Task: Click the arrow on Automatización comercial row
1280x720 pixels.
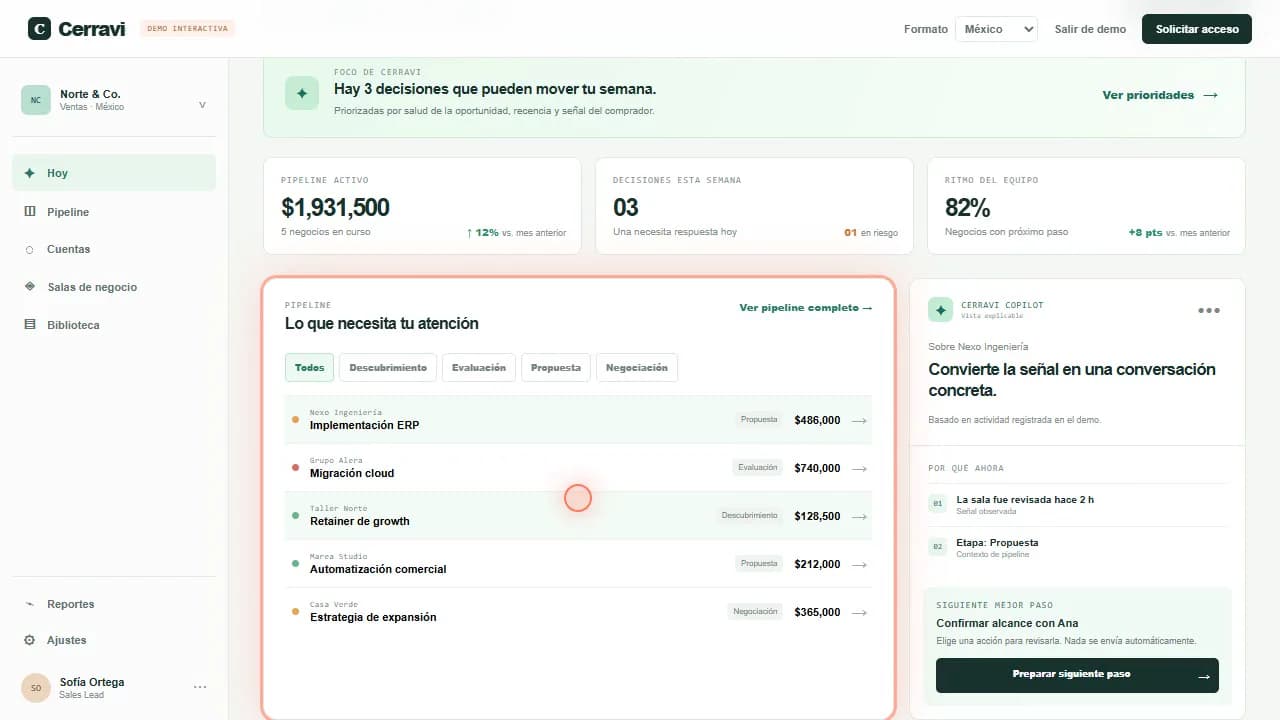Action: tap(859, 565)
